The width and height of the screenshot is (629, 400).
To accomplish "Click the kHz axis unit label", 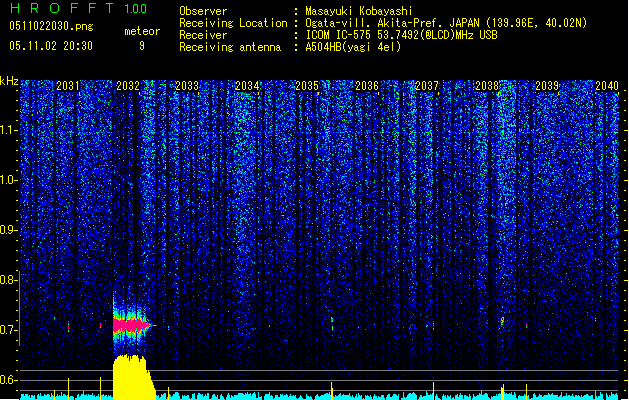I will pos(9,81).
